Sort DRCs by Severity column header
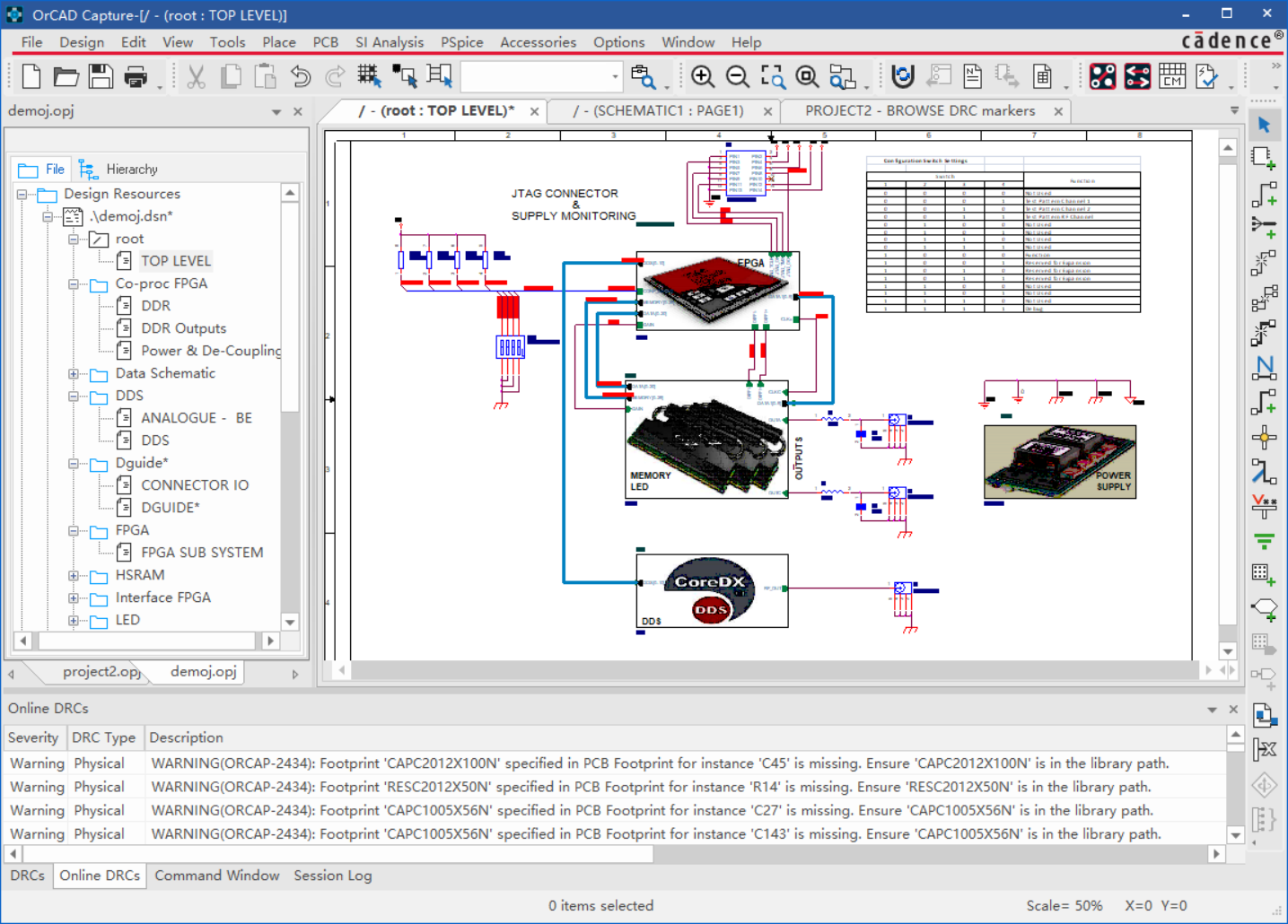This screenshot has width=1288, height=924. [x=33, y=737]
